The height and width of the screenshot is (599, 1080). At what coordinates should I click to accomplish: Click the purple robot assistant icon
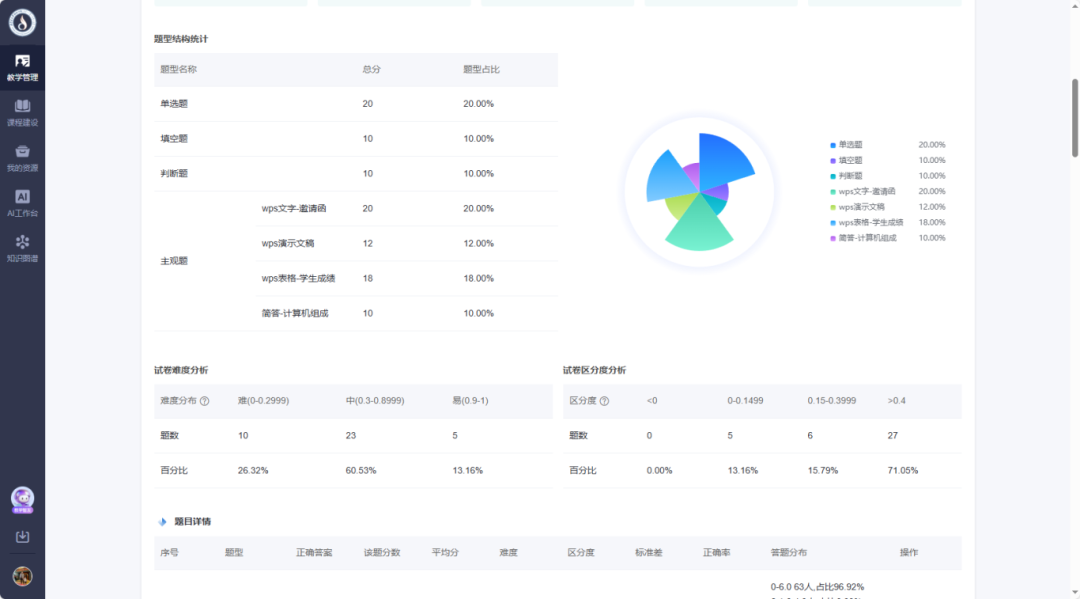click(22, 499)
